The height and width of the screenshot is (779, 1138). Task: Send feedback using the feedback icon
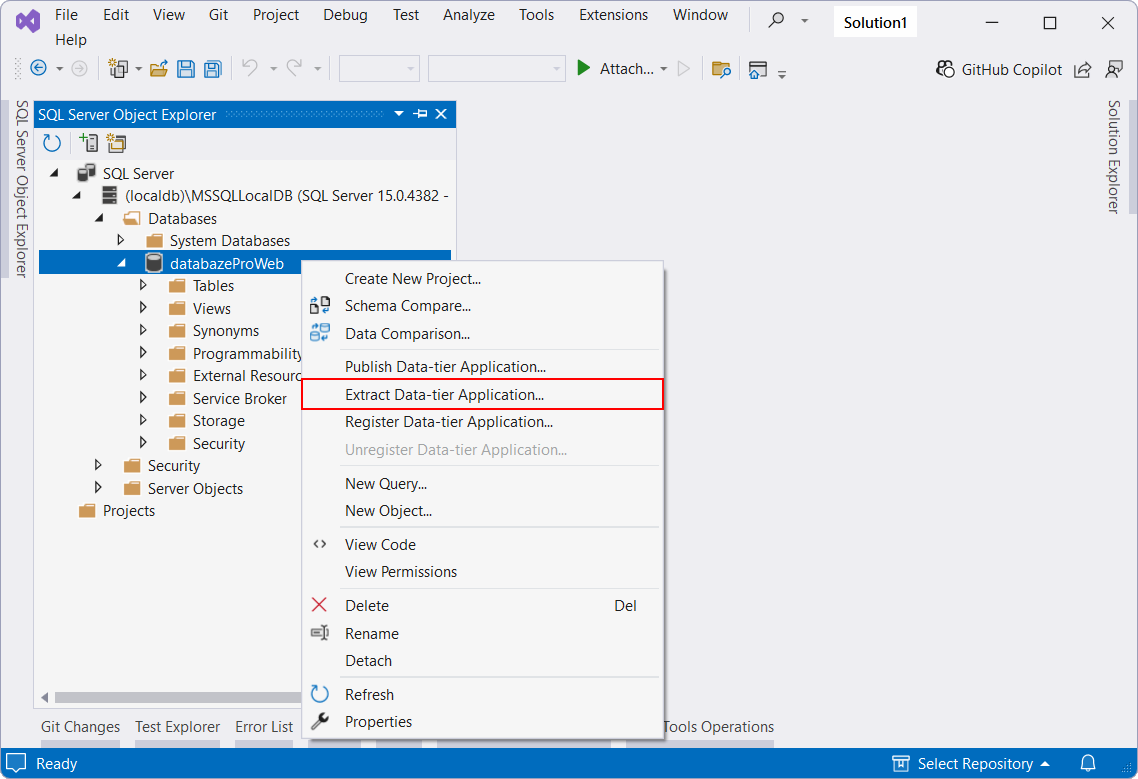click(x=1115, y=69)
